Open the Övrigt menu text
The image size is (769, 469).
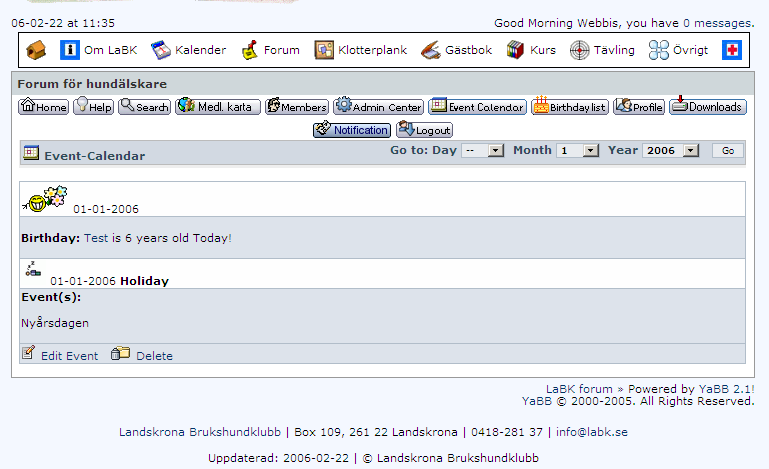[691, 50]
